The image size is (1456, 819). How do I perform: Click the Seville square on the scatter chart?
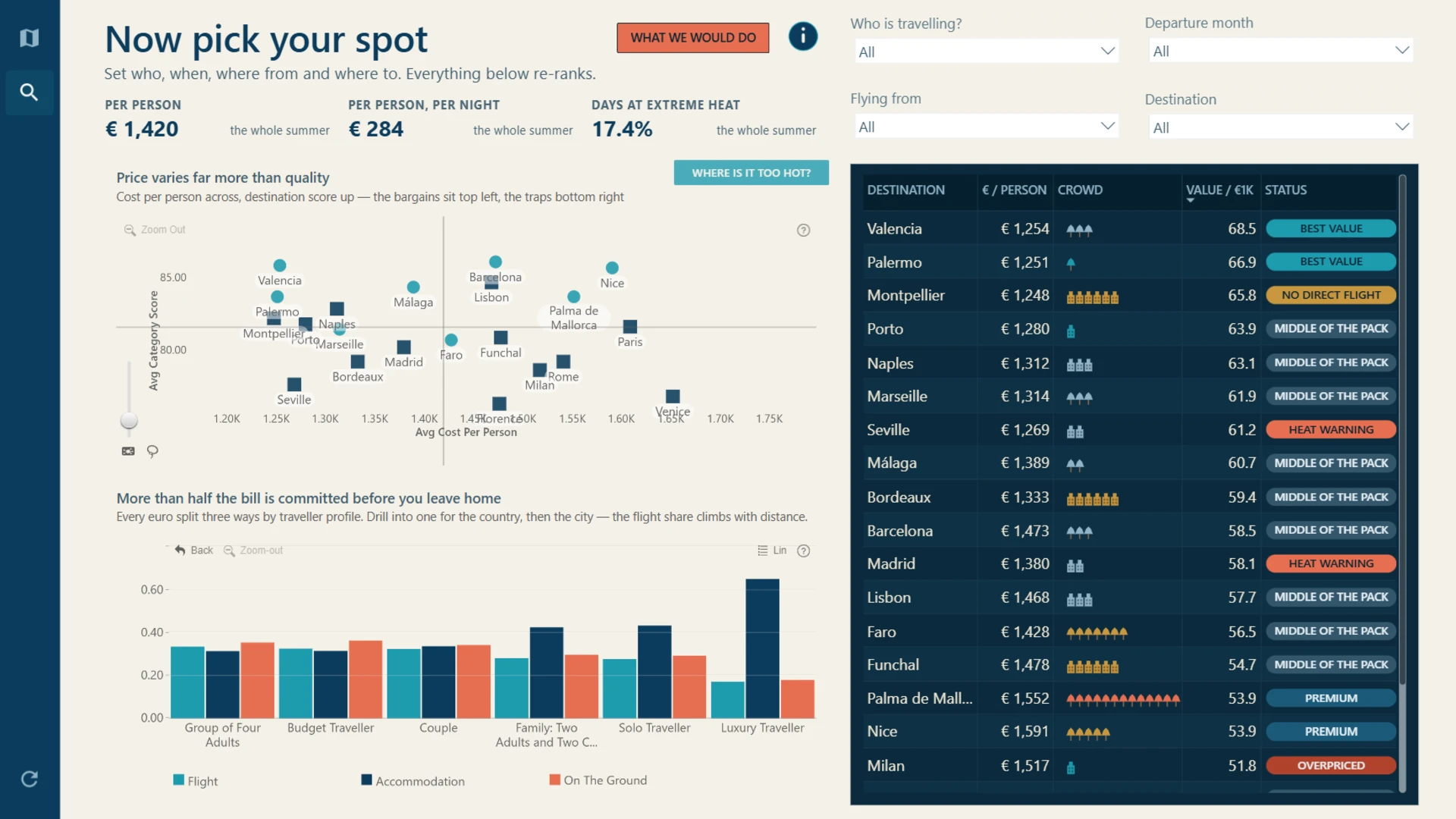pos(294,384)
